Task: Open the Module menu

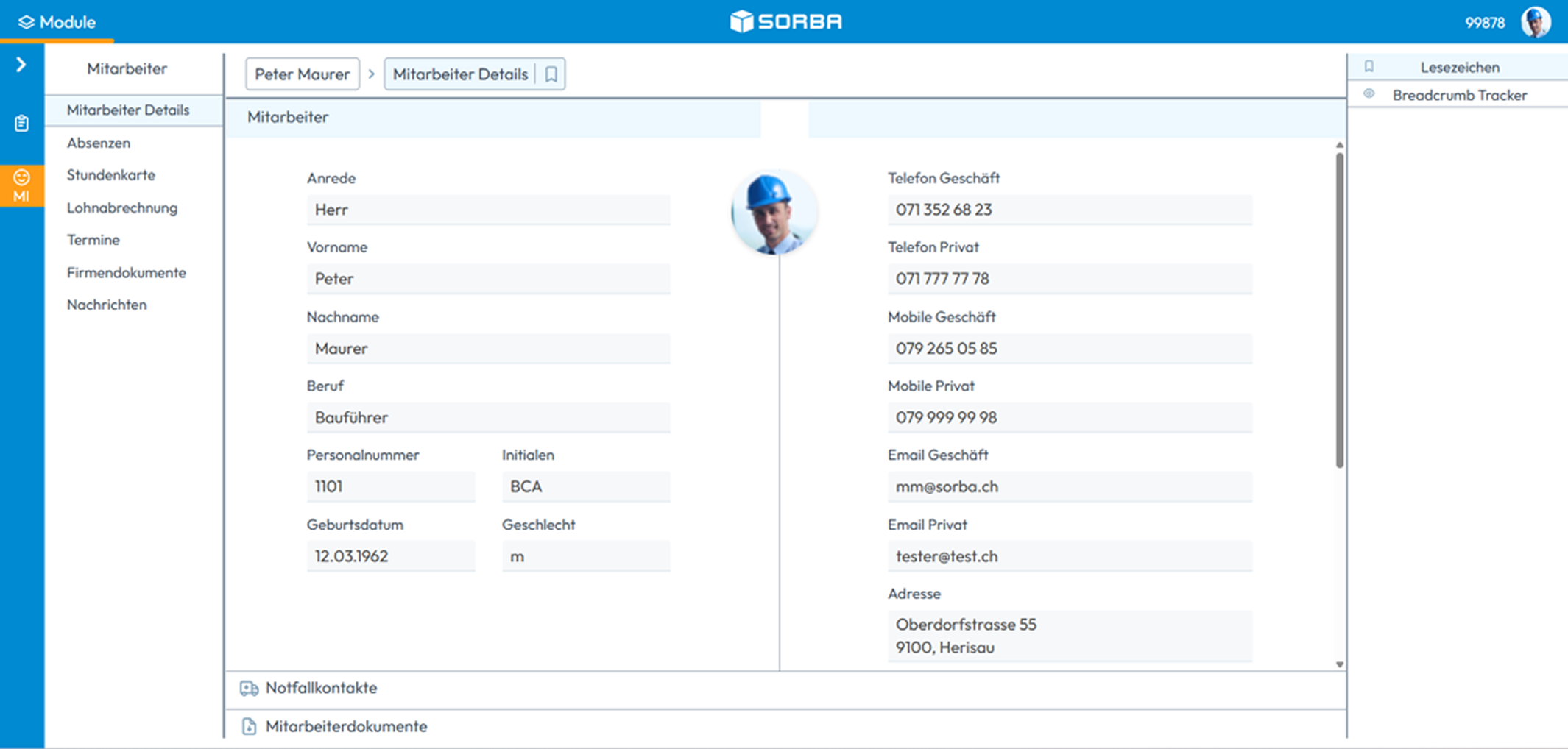Action: click(x=57, y=22)
